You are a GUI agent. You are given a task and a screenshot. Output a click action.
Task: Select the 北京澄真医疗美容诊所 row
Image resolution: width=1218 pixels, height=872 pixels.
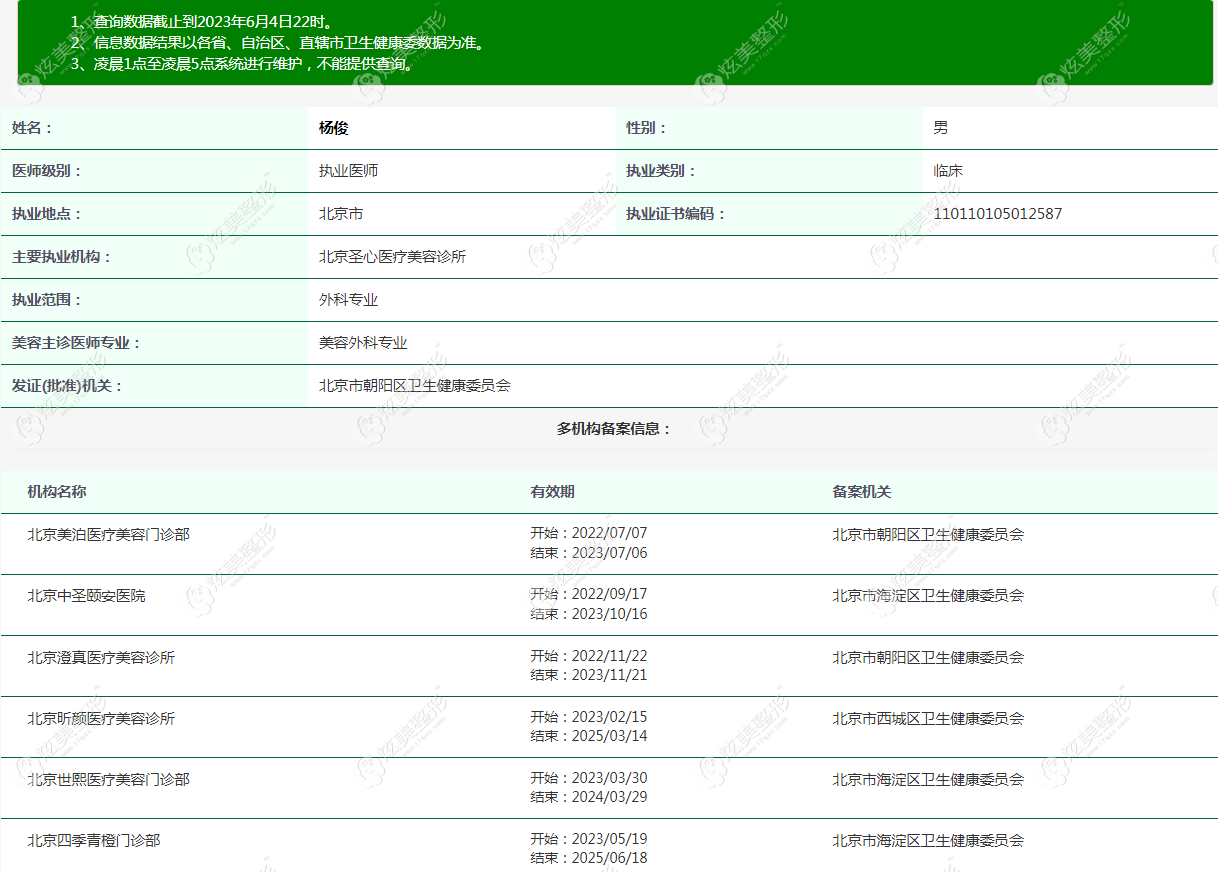click(609, 666)
